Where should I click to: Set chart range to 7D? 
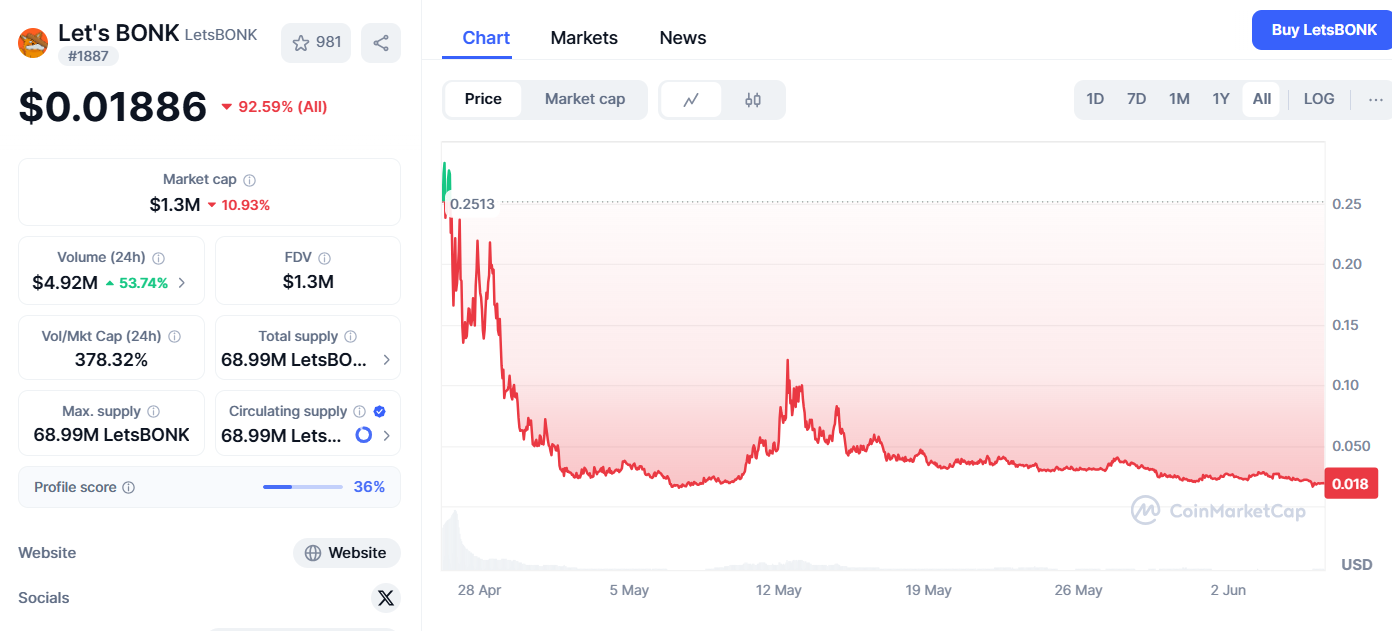click(x=1136, y=99)
